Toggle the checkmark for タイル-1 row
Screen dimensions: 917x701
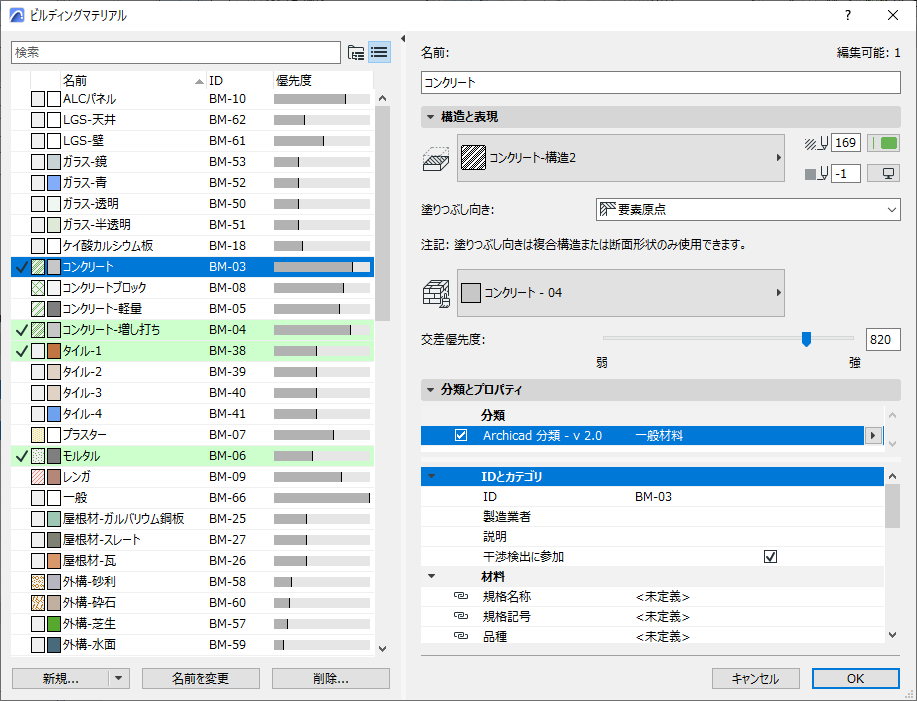[x=22, y=351]
